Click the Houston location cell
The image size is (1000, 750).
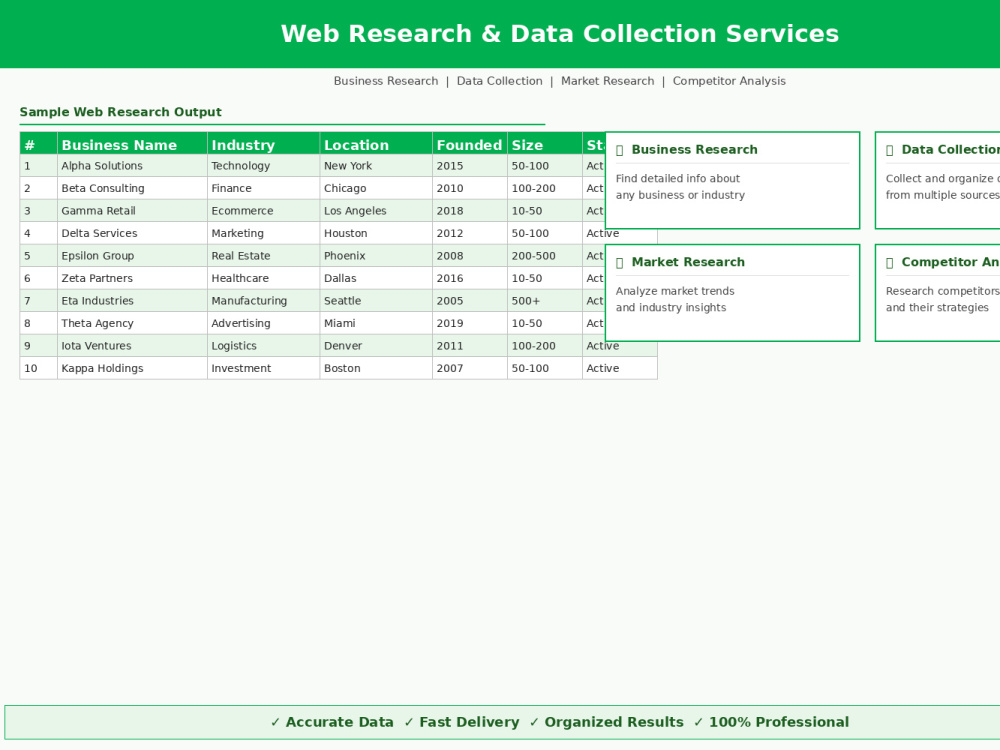(376, 233)
